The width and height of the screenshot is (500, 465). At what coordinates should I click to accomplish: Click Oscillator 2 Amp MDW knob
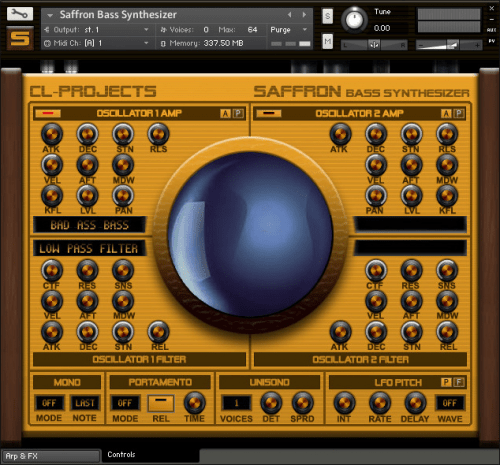447,165
